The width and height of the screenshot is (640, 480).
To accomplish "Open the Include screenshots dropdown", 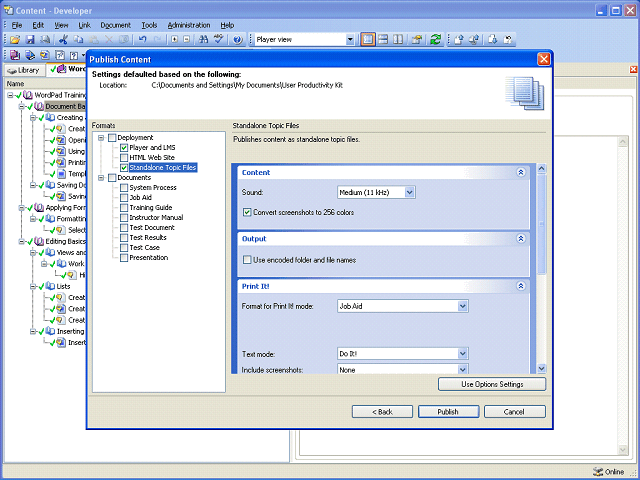I will click(x=462, y=370).
